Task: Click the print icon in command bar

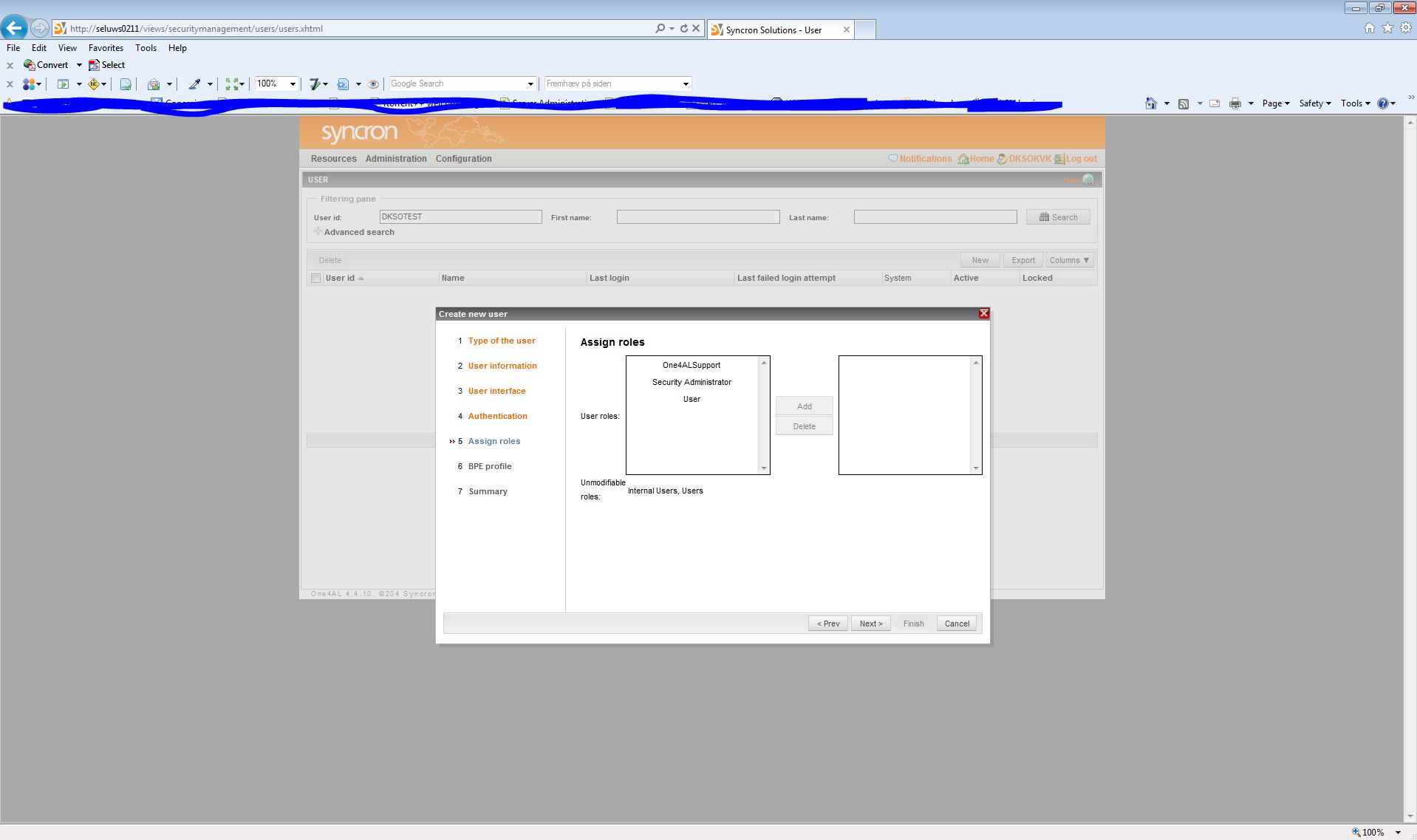Action: (1235, 103)
